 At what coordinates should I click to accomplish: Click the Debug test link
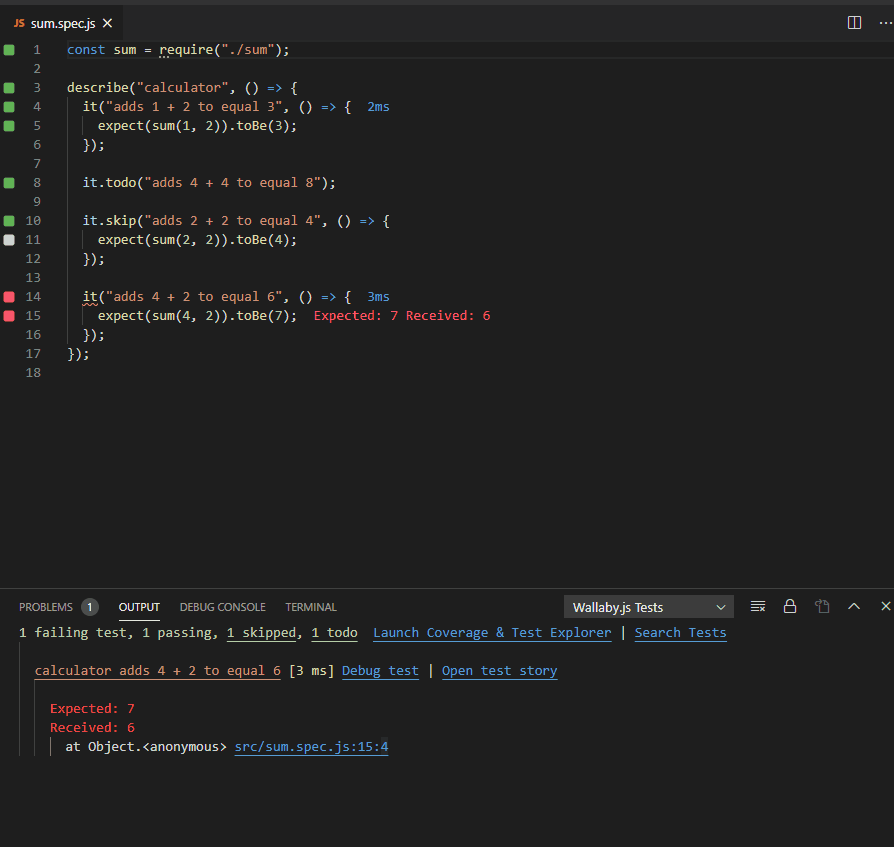[380, 671]
